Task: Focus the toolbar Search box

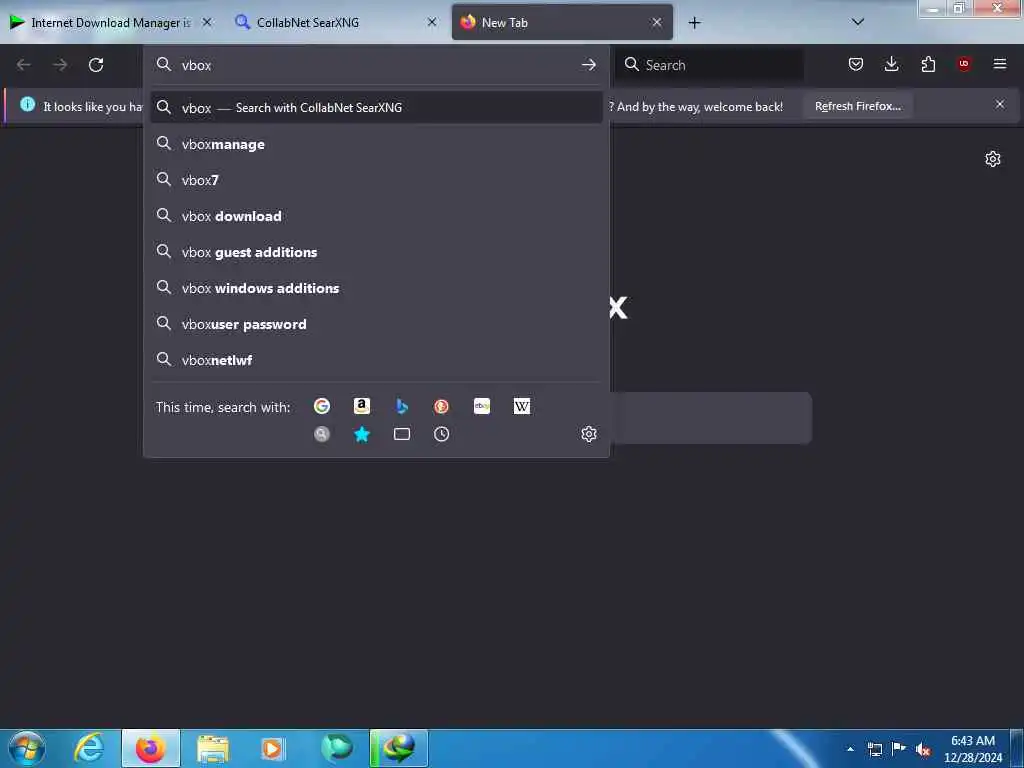Action: tap(709, 65)
